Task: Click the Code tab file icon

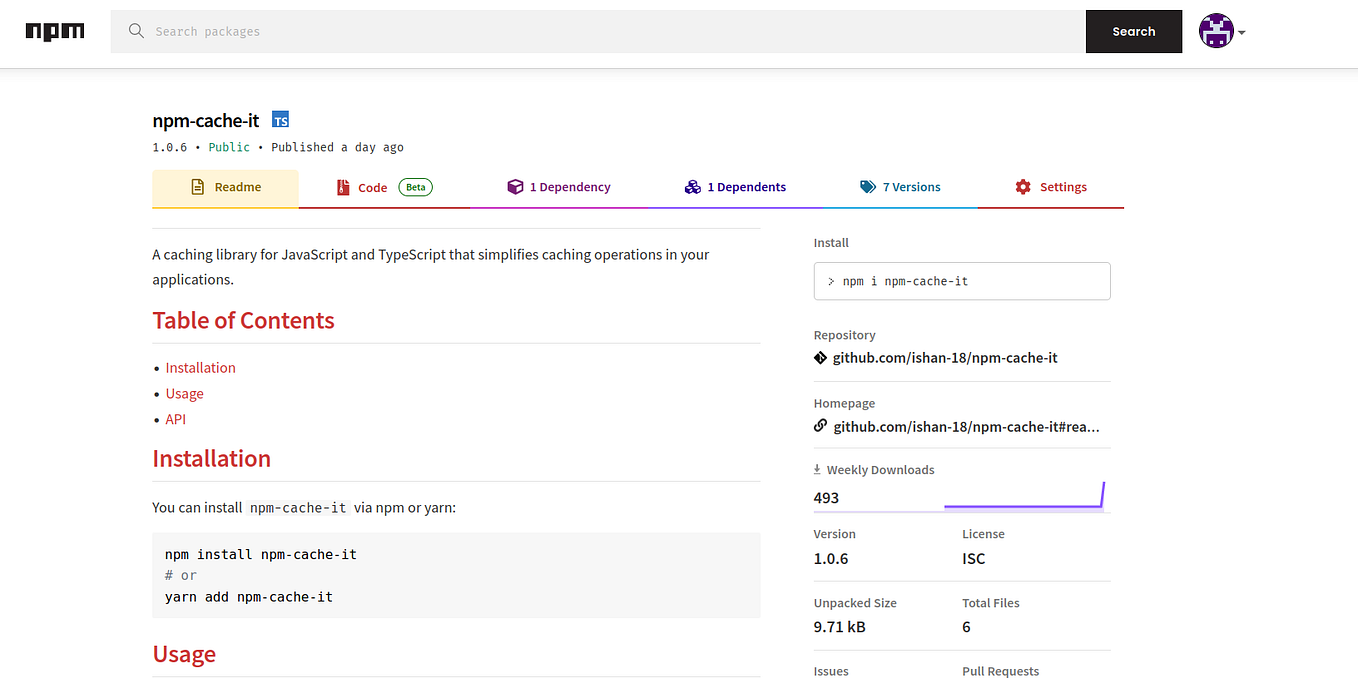Action: (x=343, y=187)
